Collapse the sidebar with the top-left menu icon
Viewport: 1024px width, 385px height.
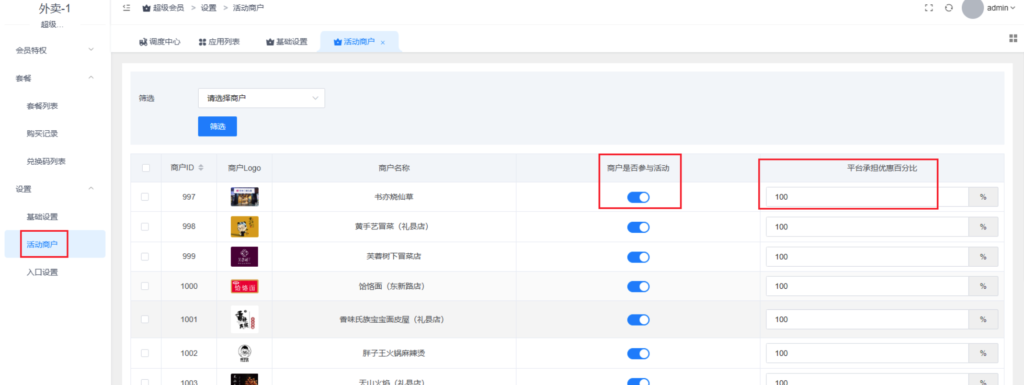point(127,8)
